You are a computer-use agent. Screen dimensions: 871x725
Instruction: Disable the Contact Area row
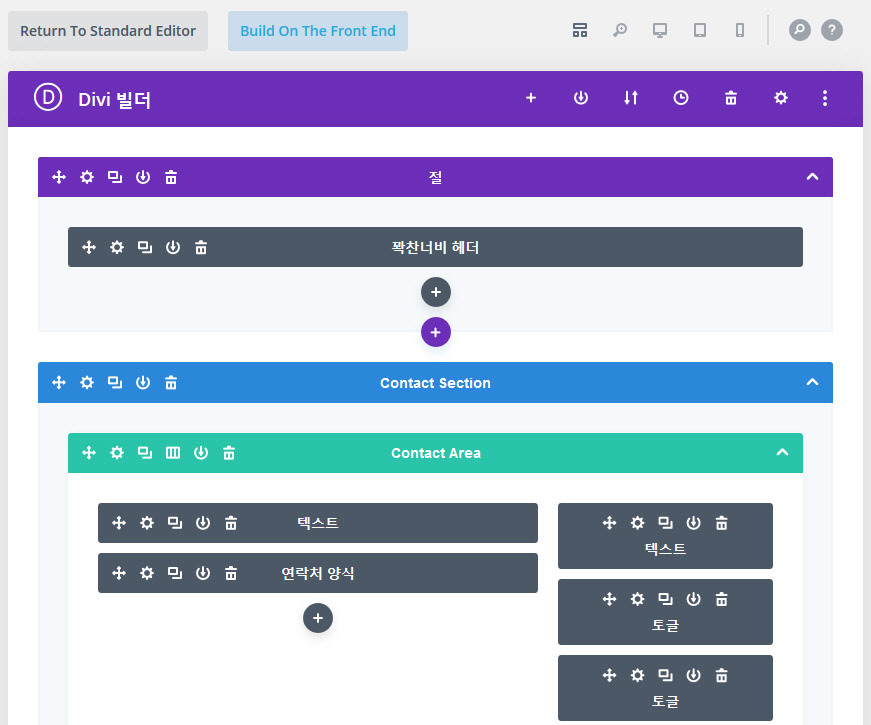[201, 452]
